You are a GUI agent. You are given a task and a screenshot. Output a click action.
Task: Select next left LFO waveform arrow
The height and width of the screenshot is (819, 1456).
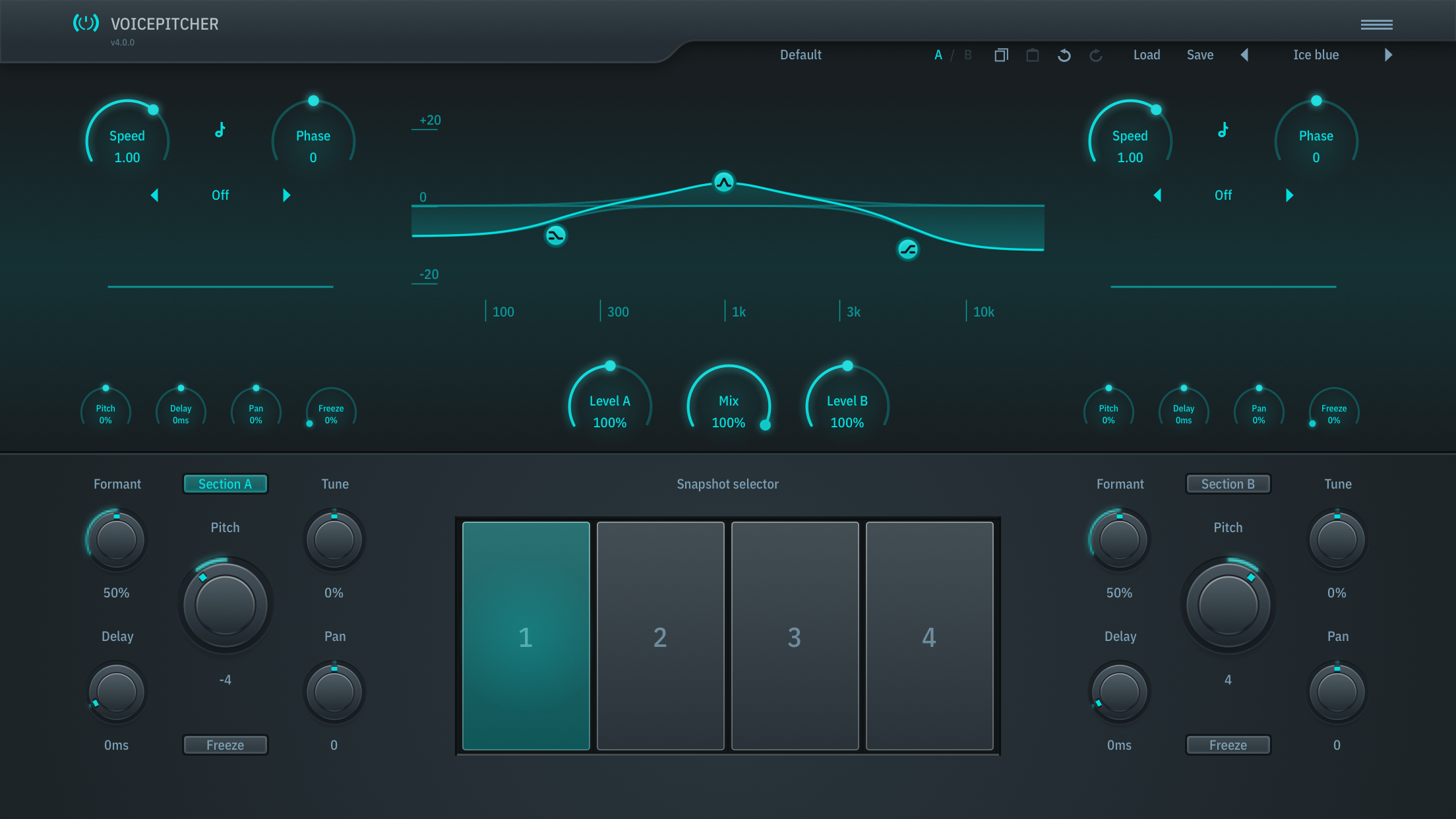click(286, 195)
